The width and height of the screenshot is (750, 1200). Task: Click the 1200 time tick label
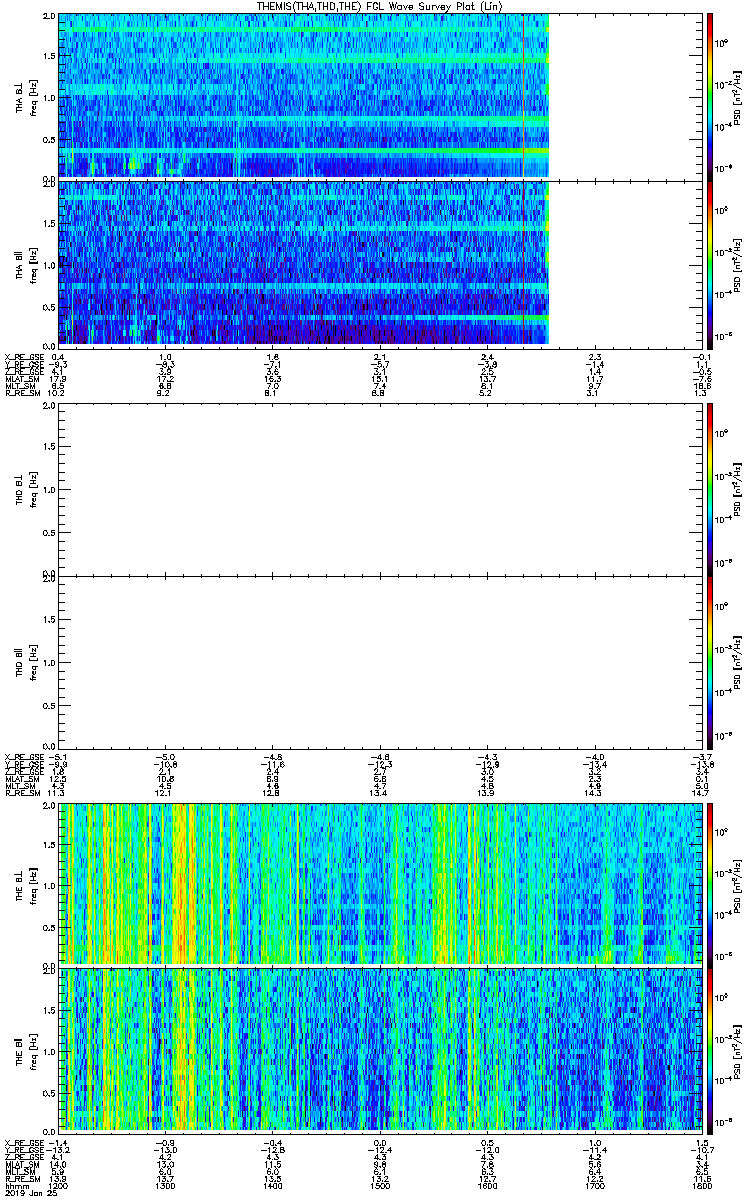point(58,1184)
